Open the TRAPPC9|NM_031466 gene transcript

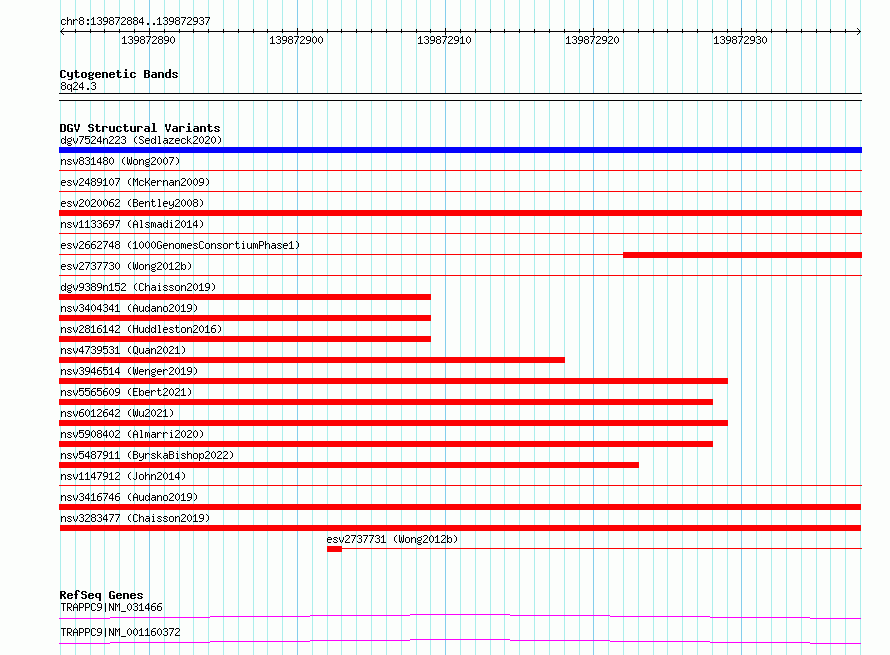(x=111, y=607)
